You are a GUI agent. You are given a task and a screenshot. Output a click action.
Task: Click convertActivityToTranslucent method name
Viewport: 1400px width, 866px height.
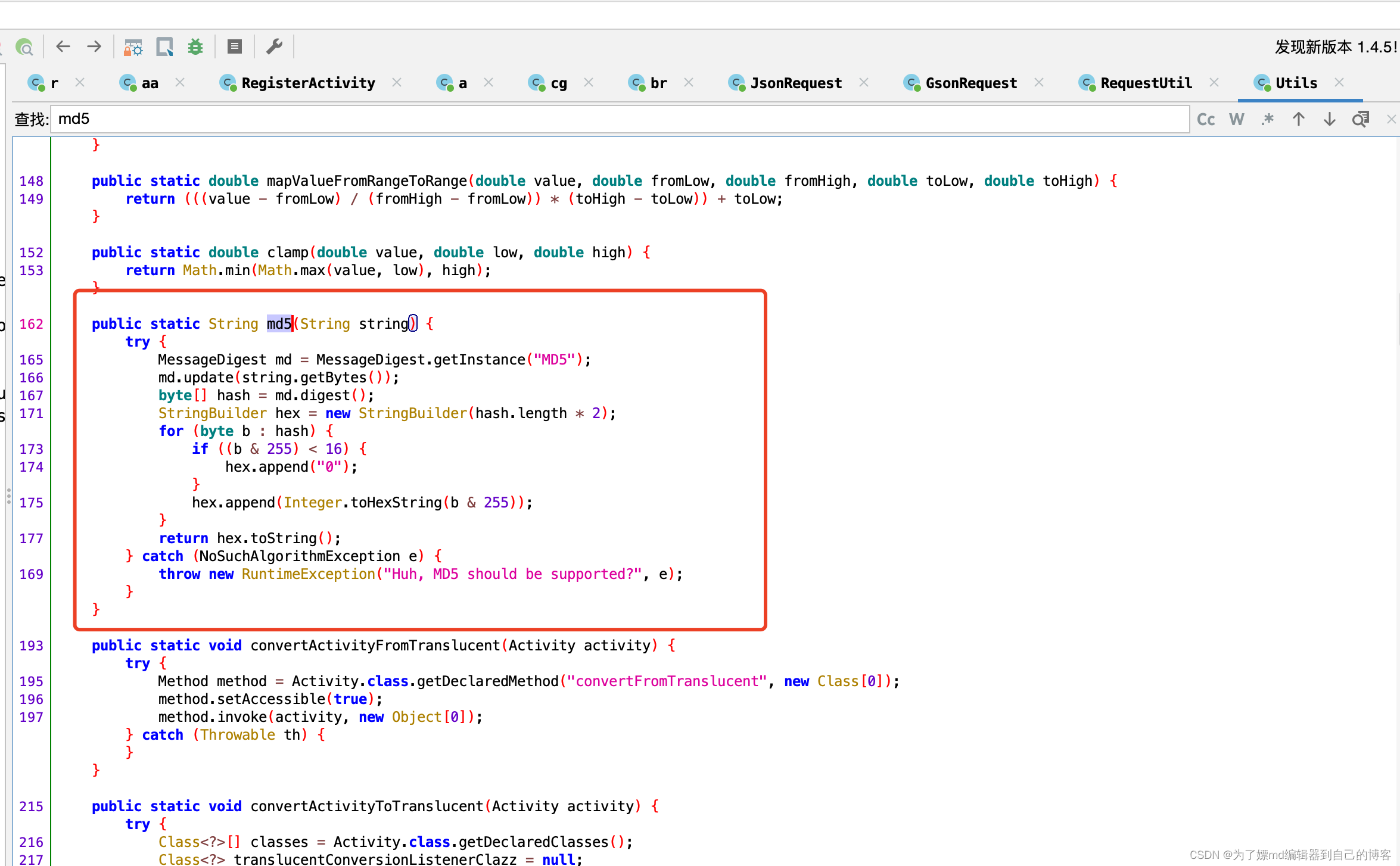click(367, 806)
